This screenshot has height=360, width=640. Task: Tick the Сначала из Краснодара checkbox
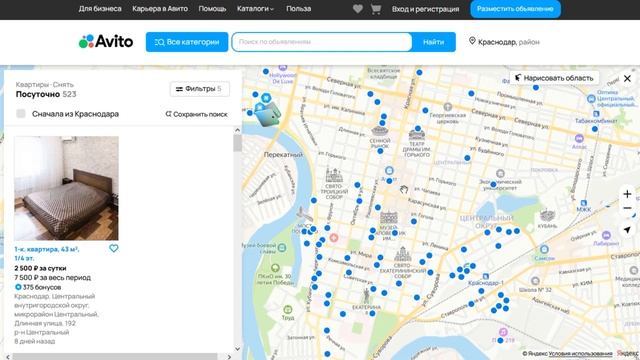[x=21, y=114]
